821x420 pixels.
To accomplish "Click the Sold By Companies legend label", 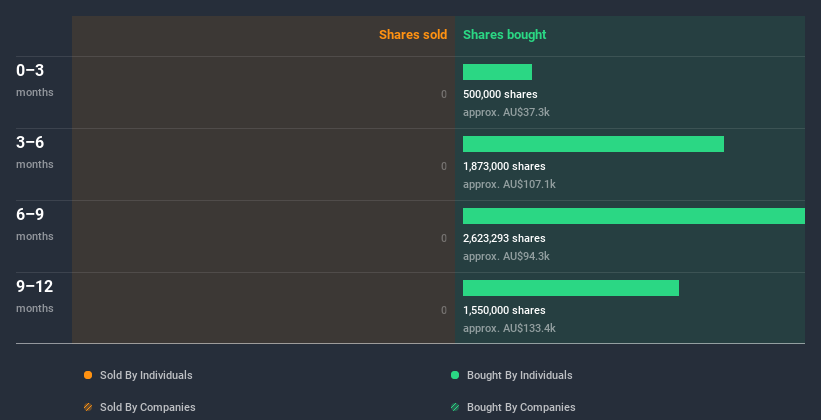I will click(148, 407).
